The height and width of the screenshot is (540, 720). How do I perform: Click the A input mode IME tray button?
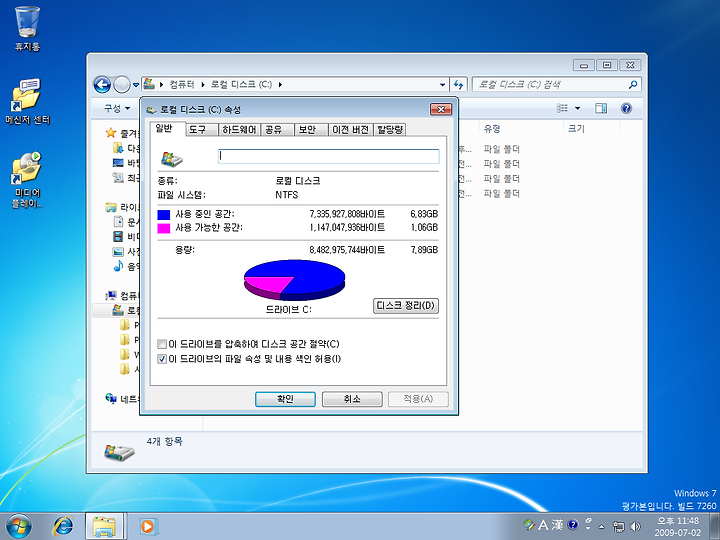click(544, 524)
